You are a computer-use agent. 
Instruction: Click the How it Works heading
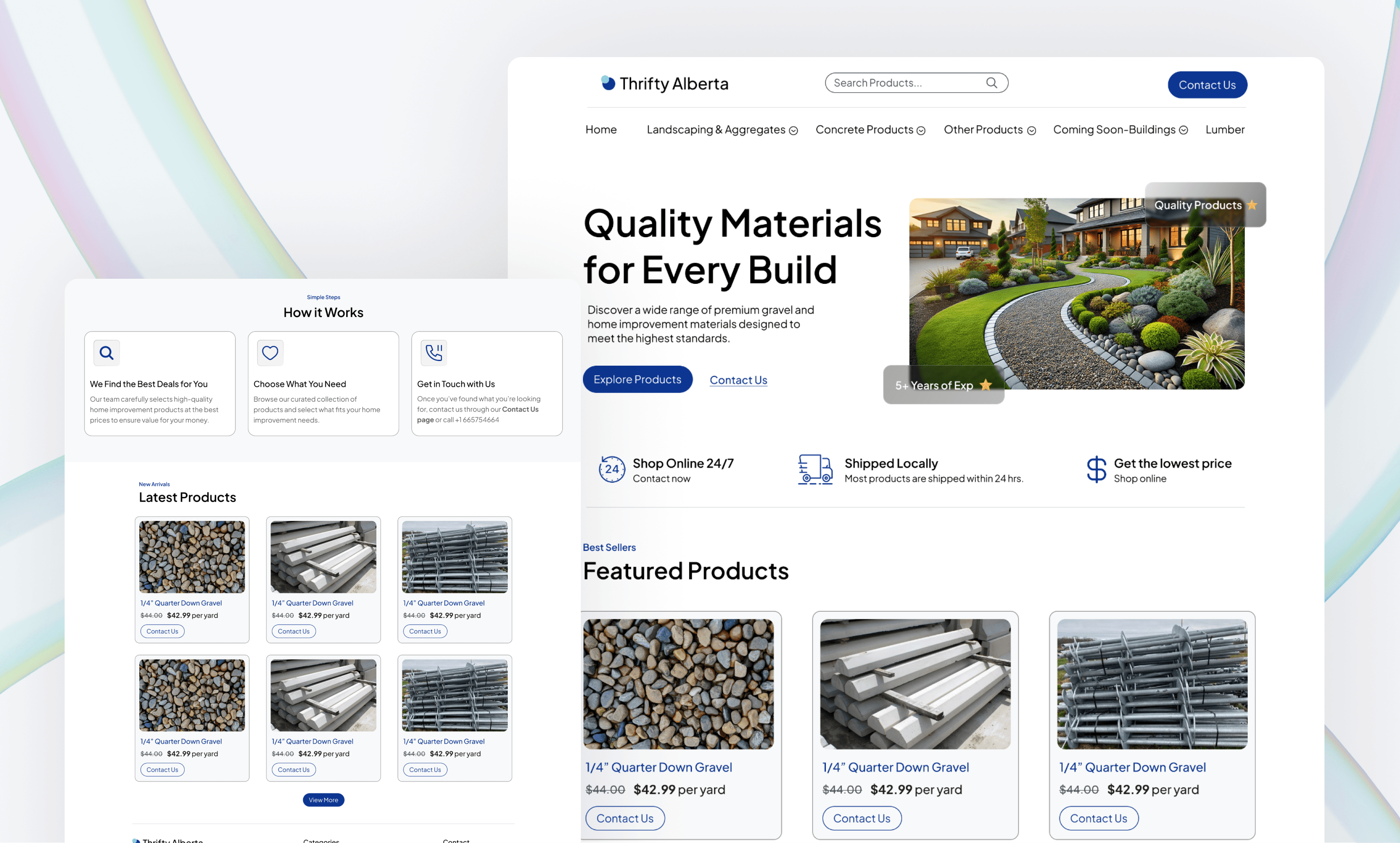(x=323, y=312)
